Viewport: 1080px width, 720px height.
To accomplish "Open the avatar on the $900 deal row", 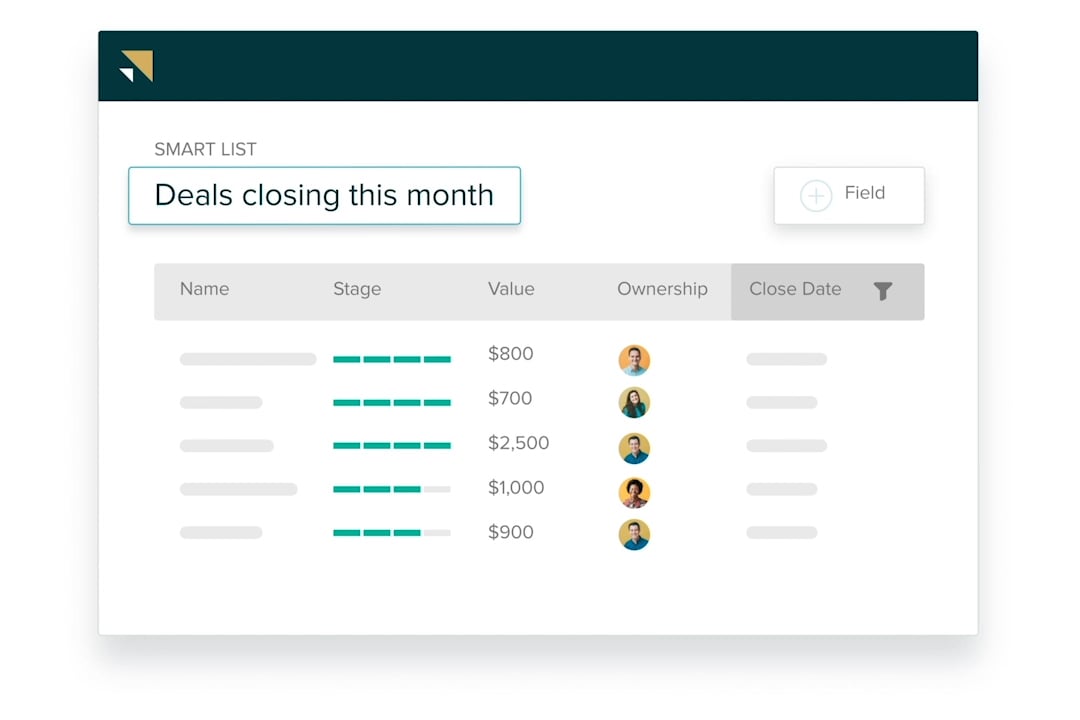I will (635, 534).
